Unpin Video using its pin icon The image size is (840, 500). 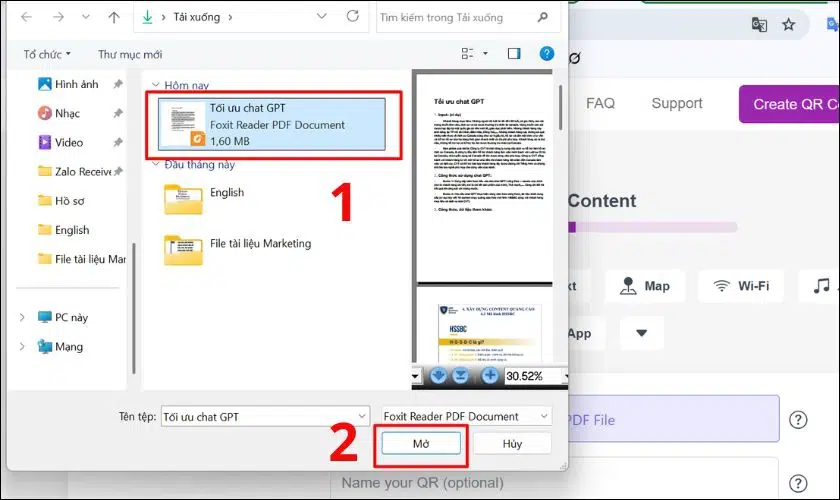(118, 142)
